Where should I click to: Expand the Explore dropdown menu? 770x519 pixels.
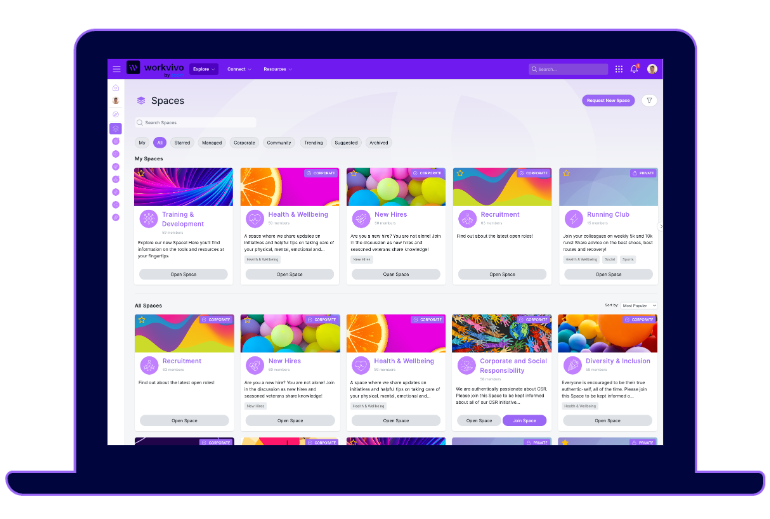(204, 69)
